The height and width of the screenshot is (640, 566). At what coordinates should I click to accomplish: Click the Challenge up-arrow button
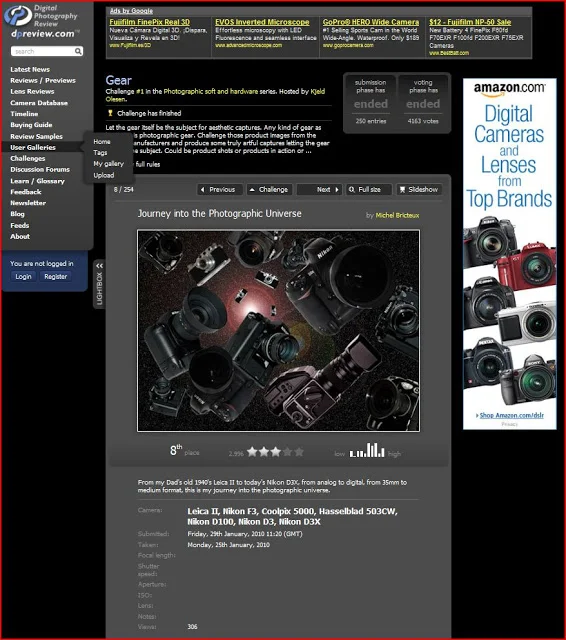click(x=269, y=189)
